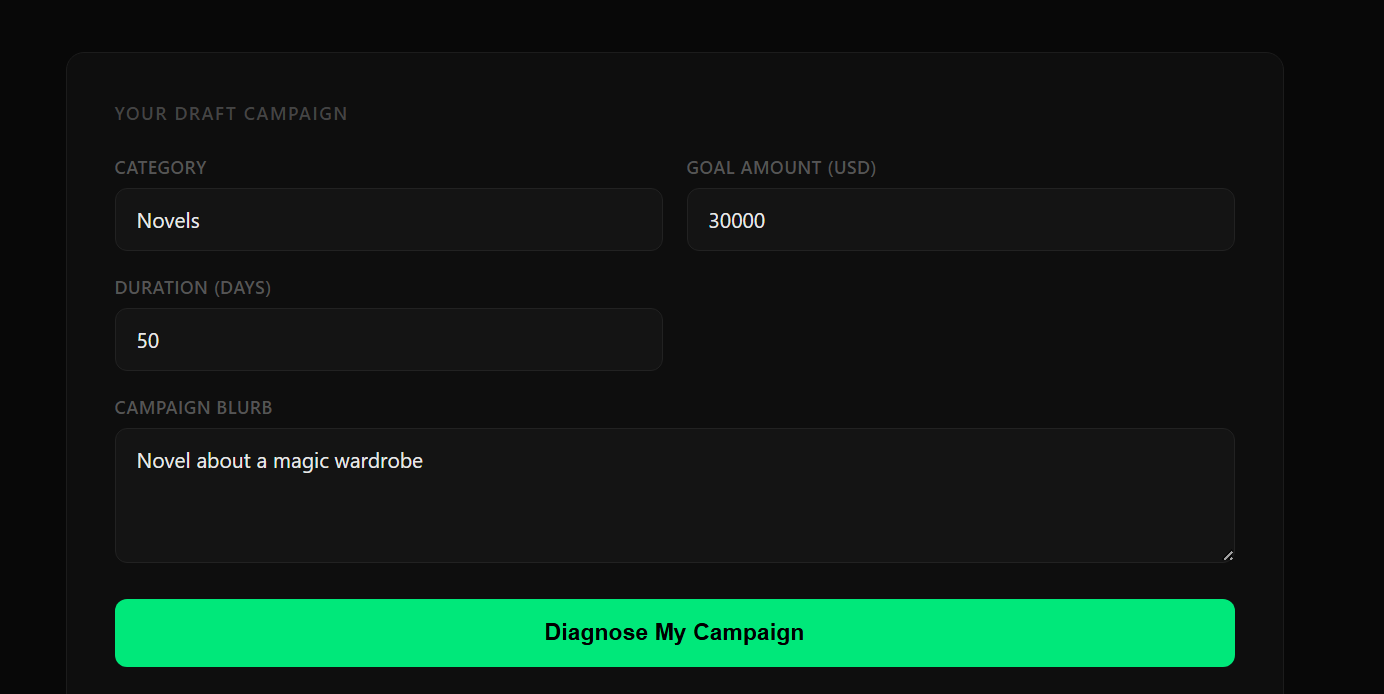Place cursor on the 'Novels' text
The image size is (1384, 694).
coord(168,221)
